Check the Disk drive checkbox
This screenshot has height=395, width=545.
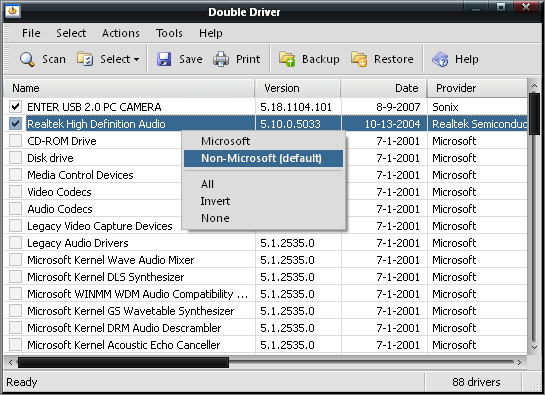click(x=15, y=158)
